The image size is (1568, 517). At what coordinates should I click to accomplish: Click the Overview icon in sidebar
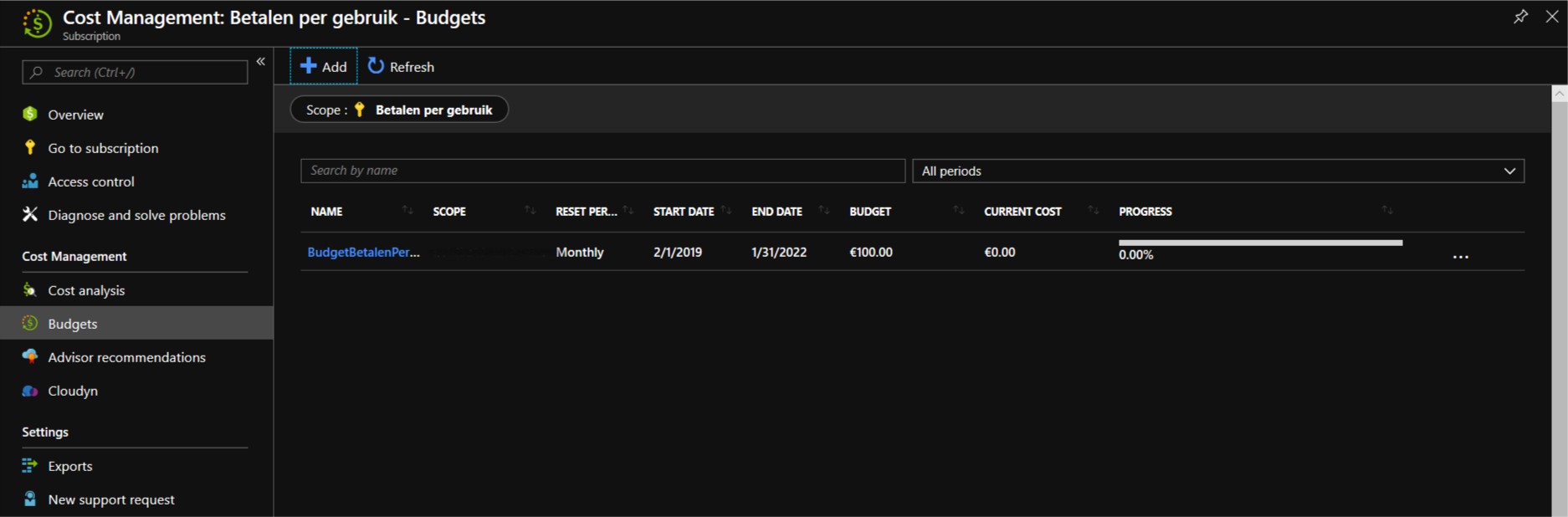pos(30,114)
